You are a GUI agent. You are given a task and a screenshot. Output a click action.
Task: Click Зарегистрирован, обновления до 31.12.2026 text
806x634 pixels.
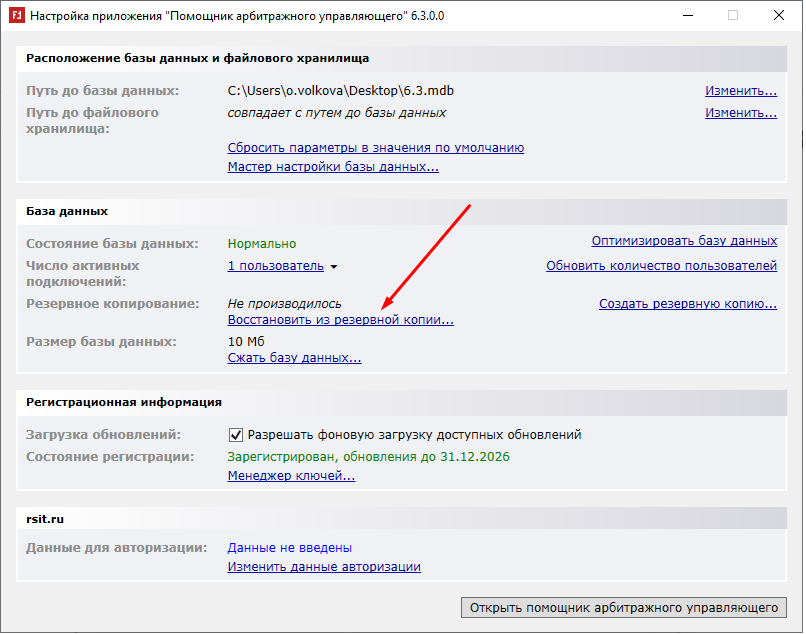(x=369, y=457)
